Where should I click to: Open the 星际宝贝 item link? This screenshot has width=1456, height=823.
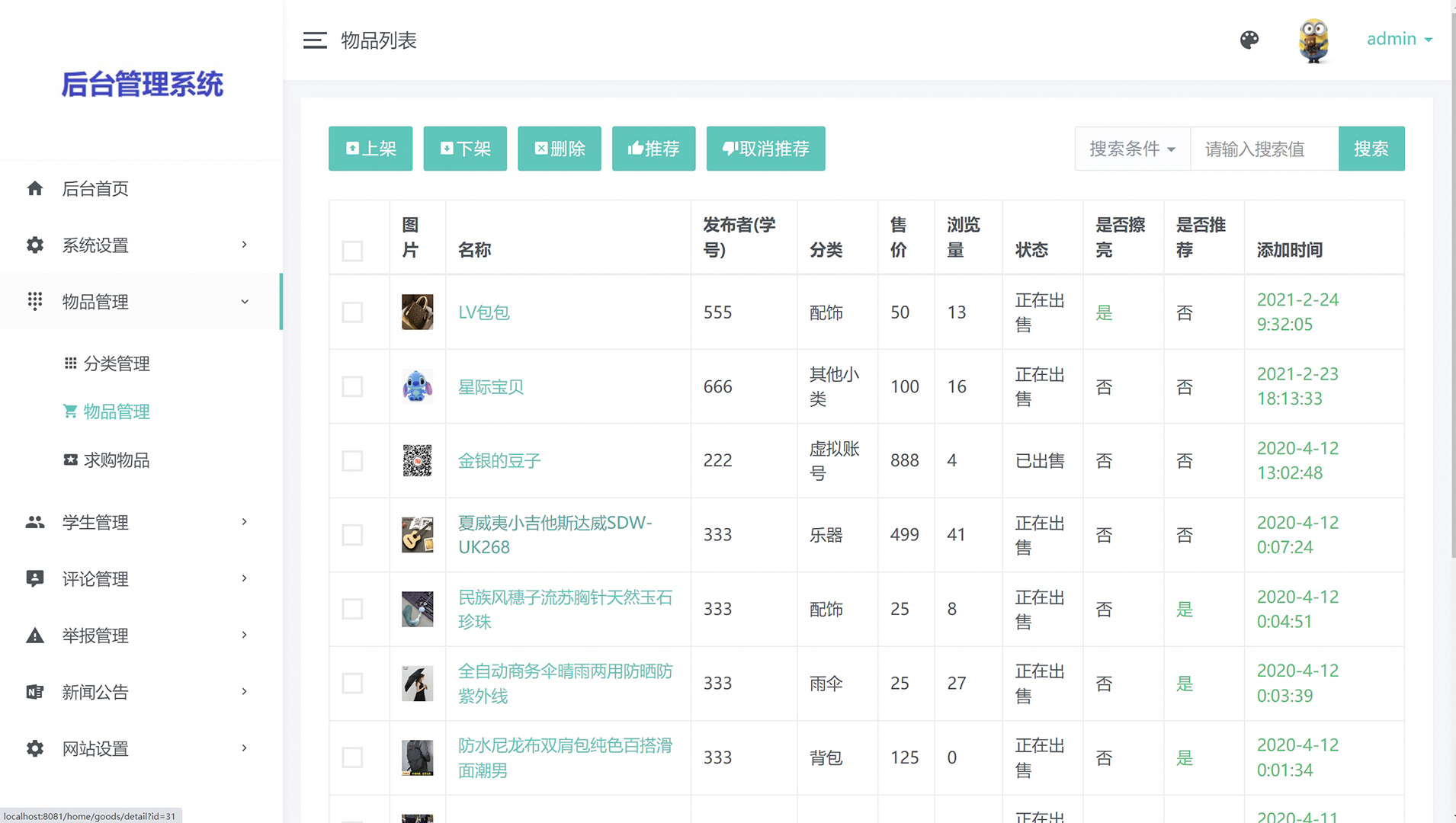[x=490, y=387]
